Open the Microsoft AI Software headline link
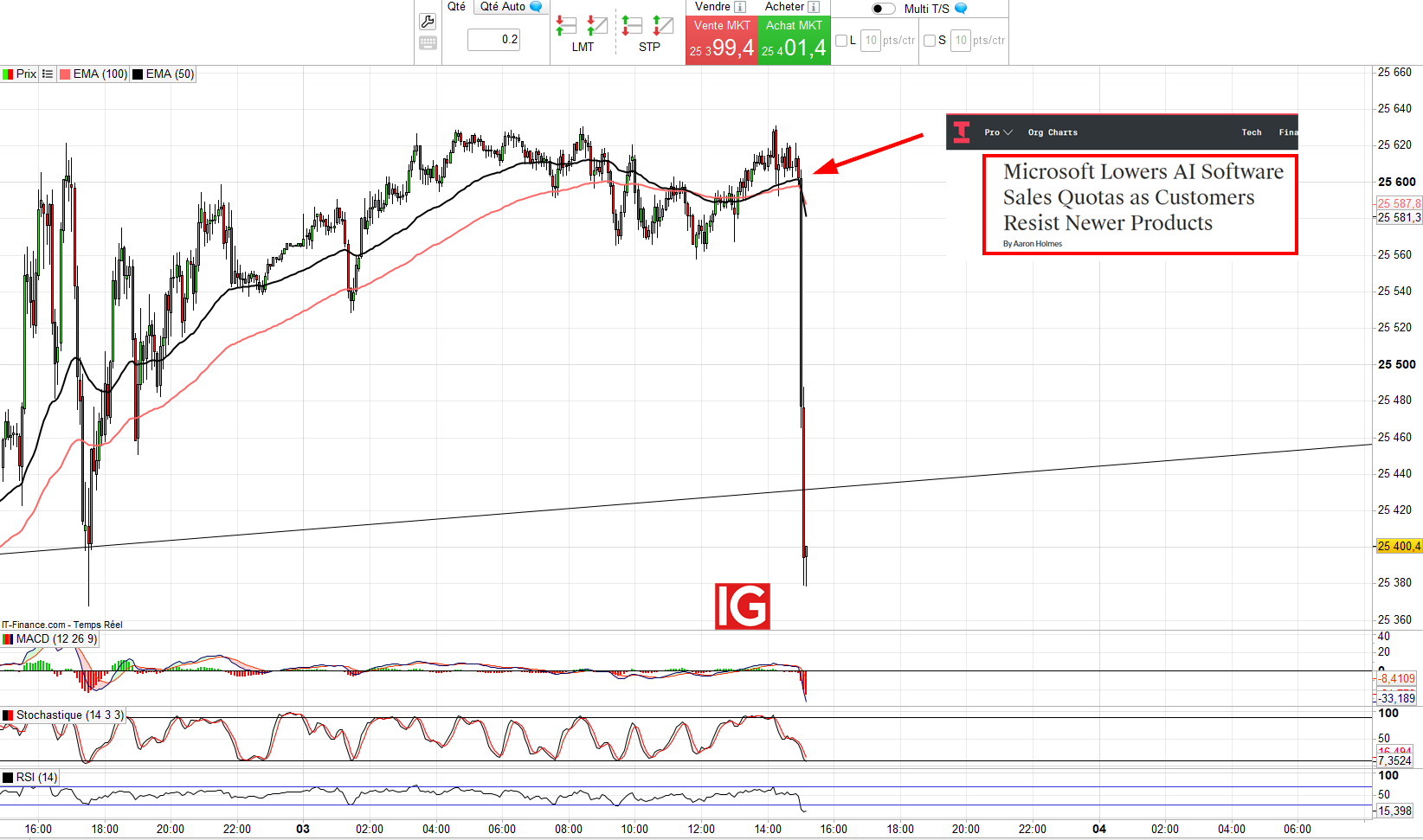 (x=1143, y=197)
